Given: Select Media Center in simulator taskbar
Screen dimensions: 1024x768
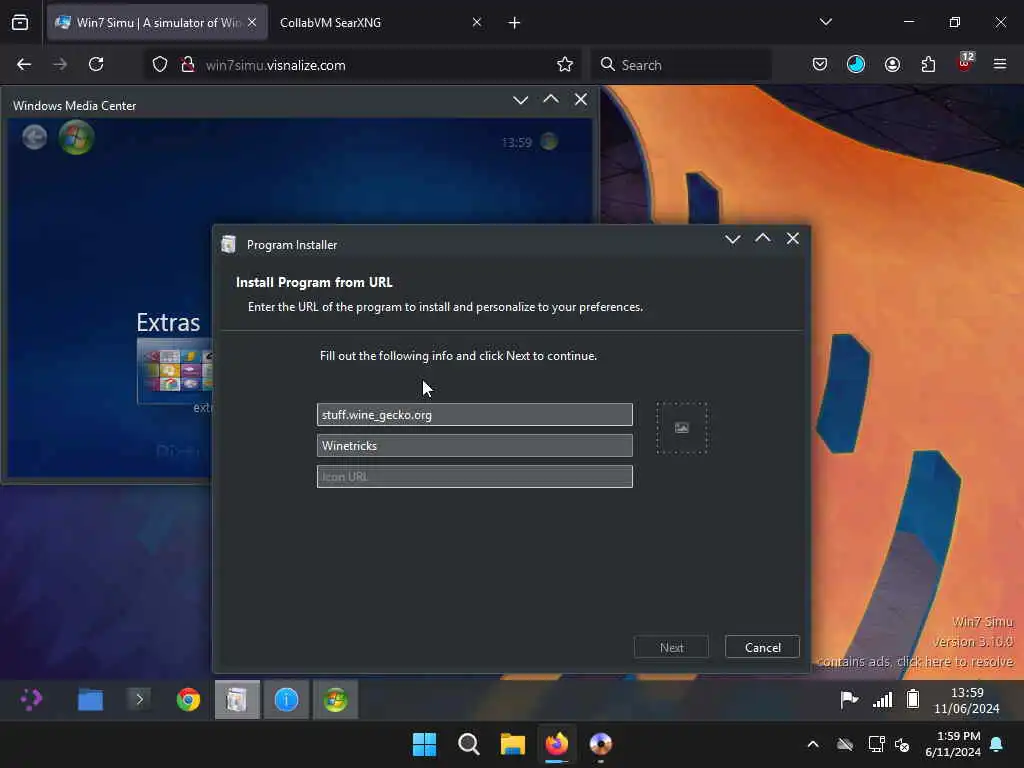Looking at the screenshot, I should tap(335, 700).
